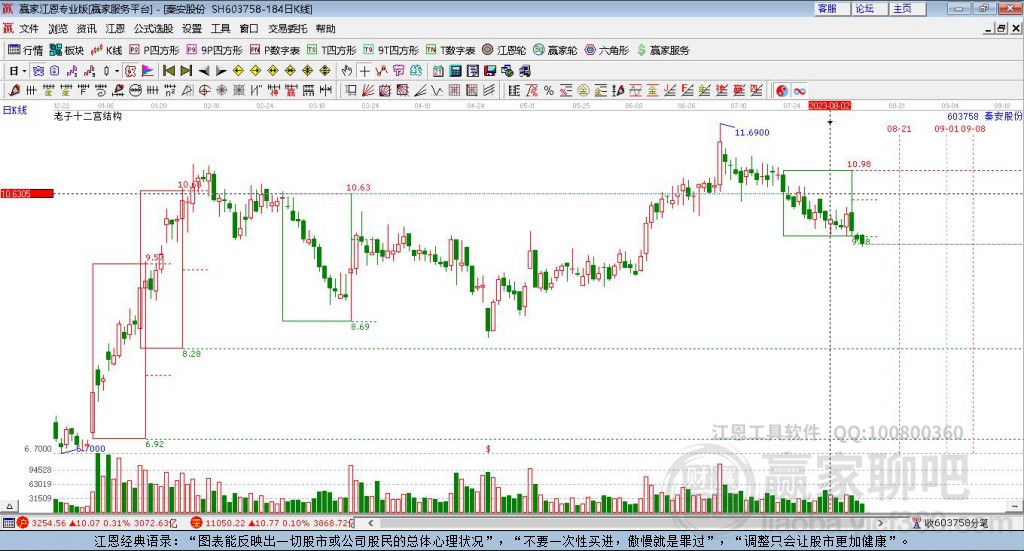Screen dimensions: 1024x551
Task: Open the P数字表 number table
Action: [274, 50]
